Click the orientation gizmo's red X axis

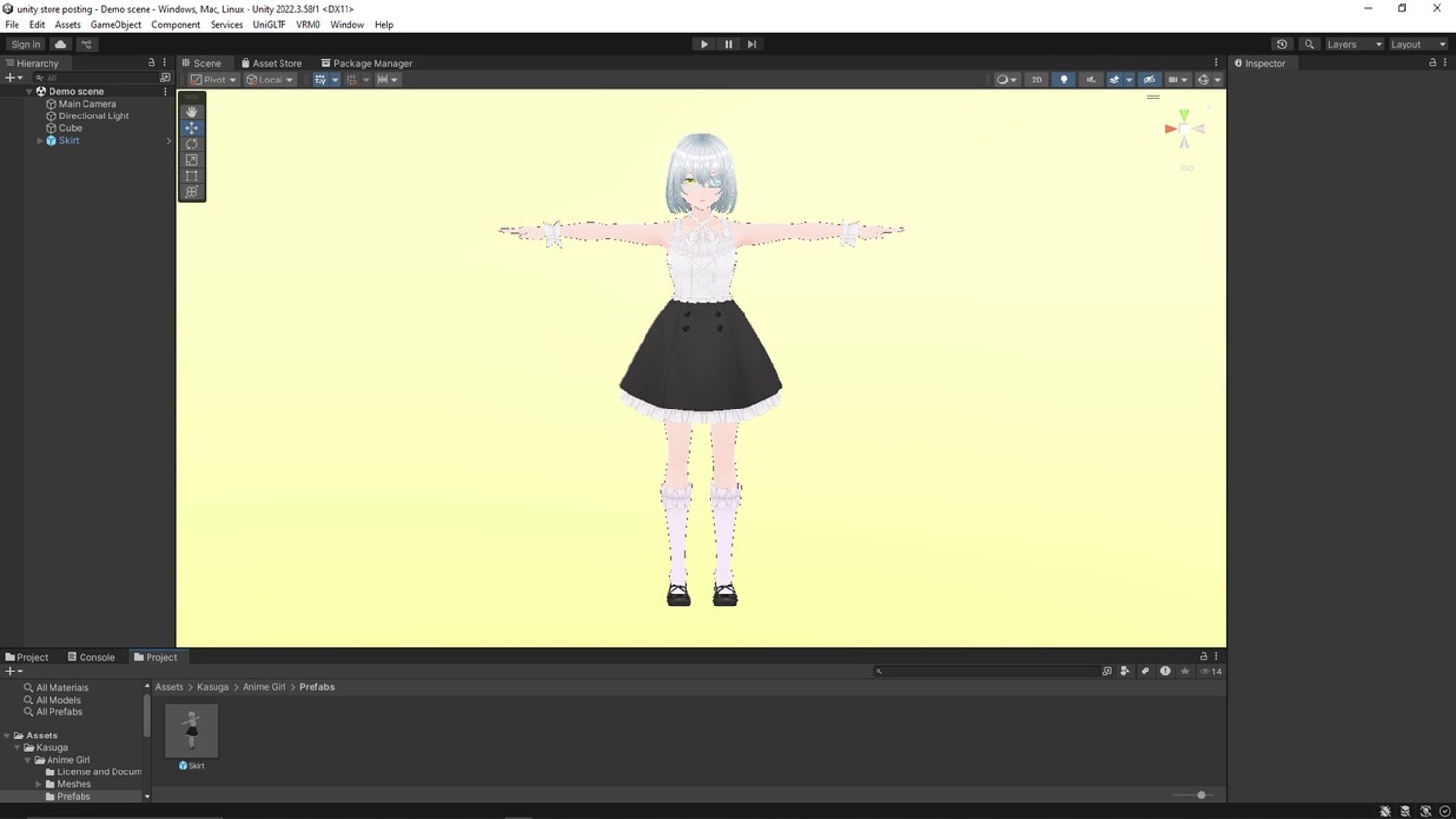(x=1171, y=128)
